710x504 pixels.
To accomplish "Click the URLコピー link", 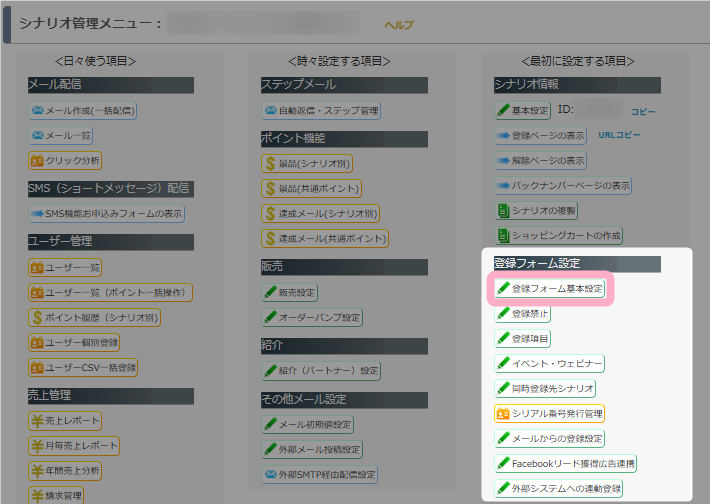I will 619,135.
